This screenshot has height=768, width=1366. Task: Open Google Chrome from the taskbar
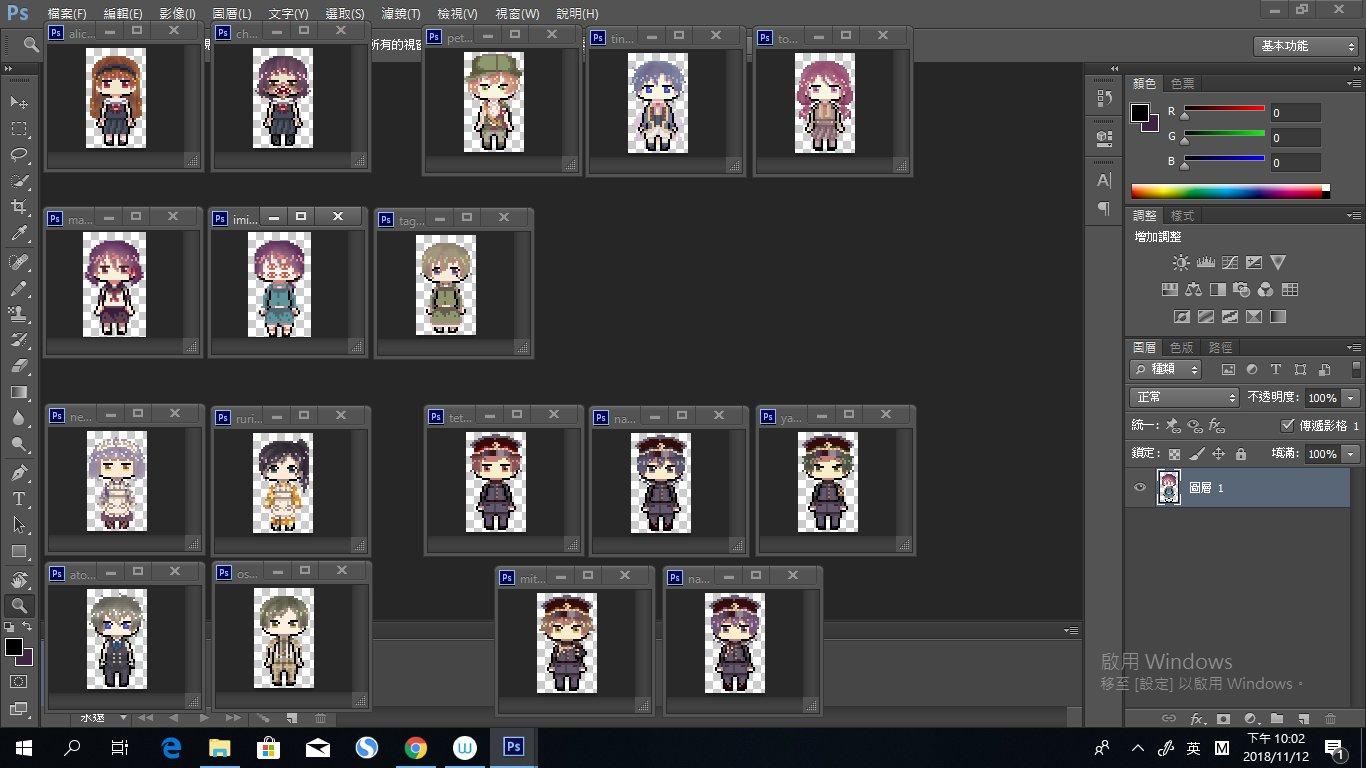[x=416, y=748]
